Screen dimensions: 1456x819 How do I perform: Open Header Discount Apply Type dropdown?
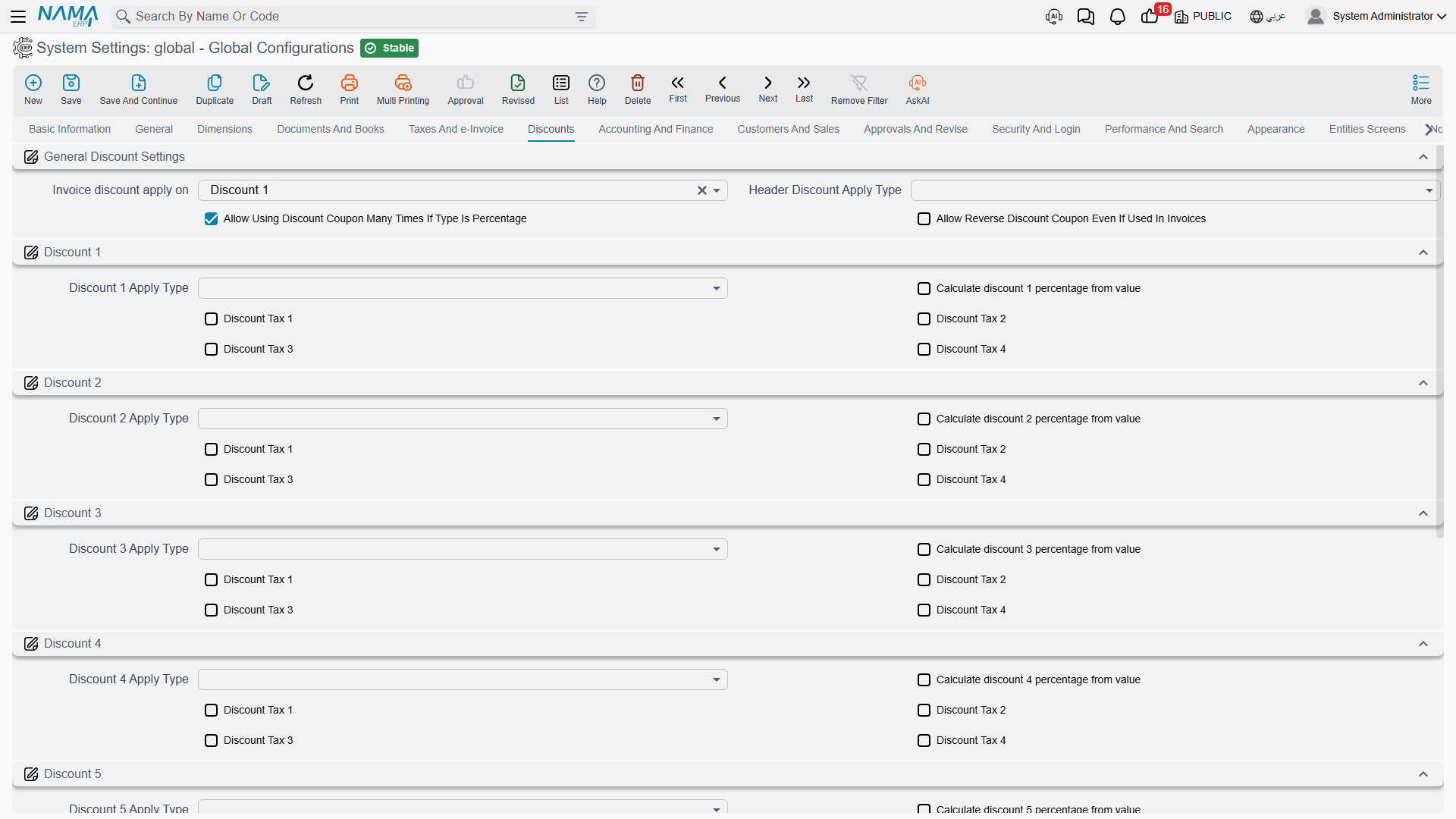pyautogui.click(x=1174, y=190)
